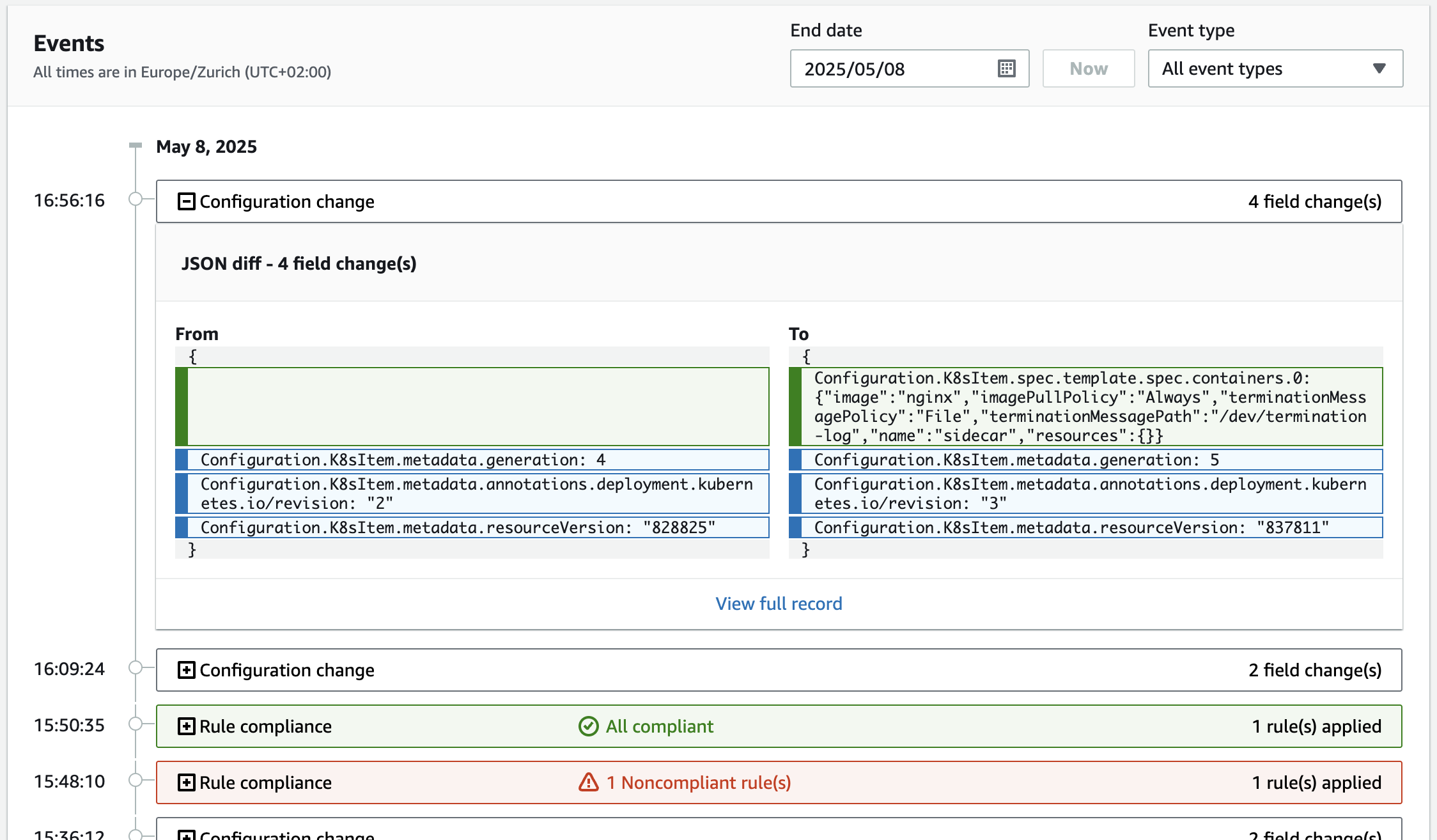Click the 16:56:16 timeline marker circle
Viewport: 1437px width, 840px height.
pyautogui.click(x=136, y=199)
